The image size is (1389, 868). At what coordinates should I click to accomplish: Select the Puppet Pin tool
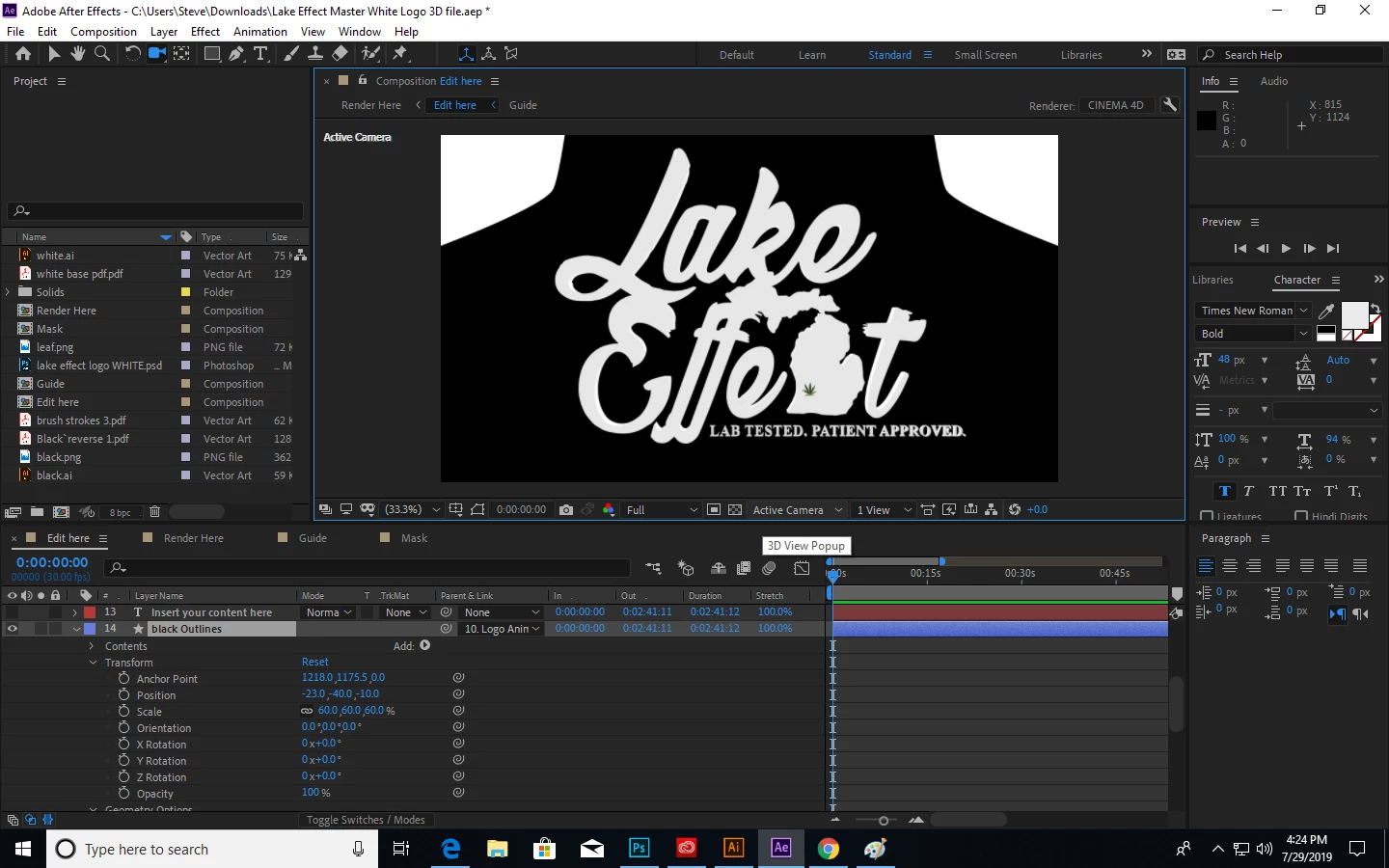(400, 54)
